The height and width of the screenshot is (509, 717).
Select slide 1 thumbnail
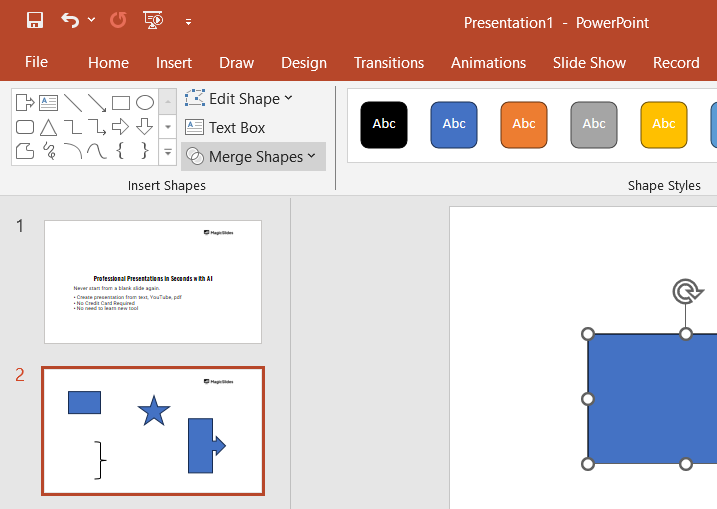pos(153,282)
